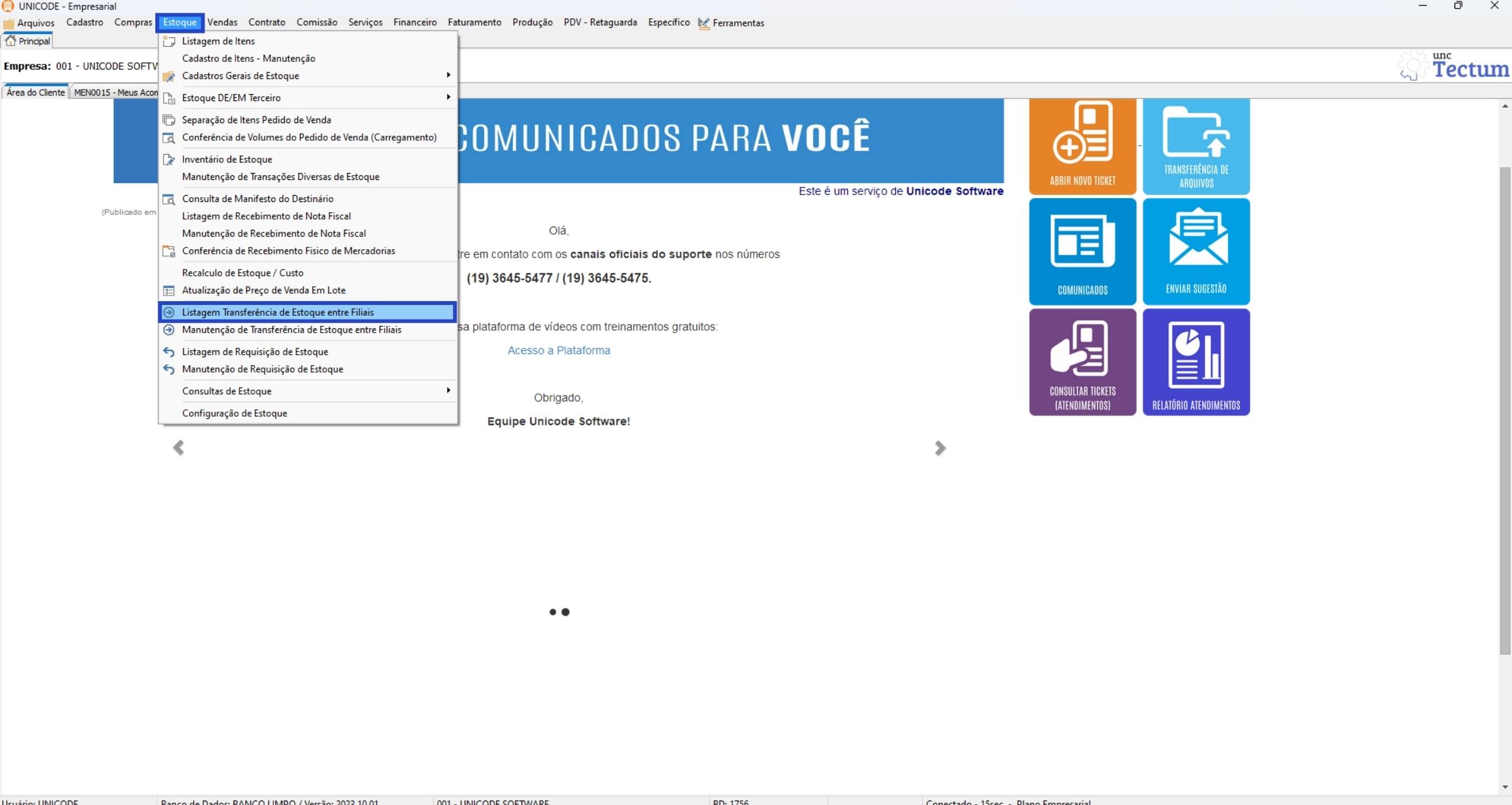This screenshot has width=1512, height=805.
Task: Open the Financeiro menu
Action: pyautogui.click(x=414, y=23)
